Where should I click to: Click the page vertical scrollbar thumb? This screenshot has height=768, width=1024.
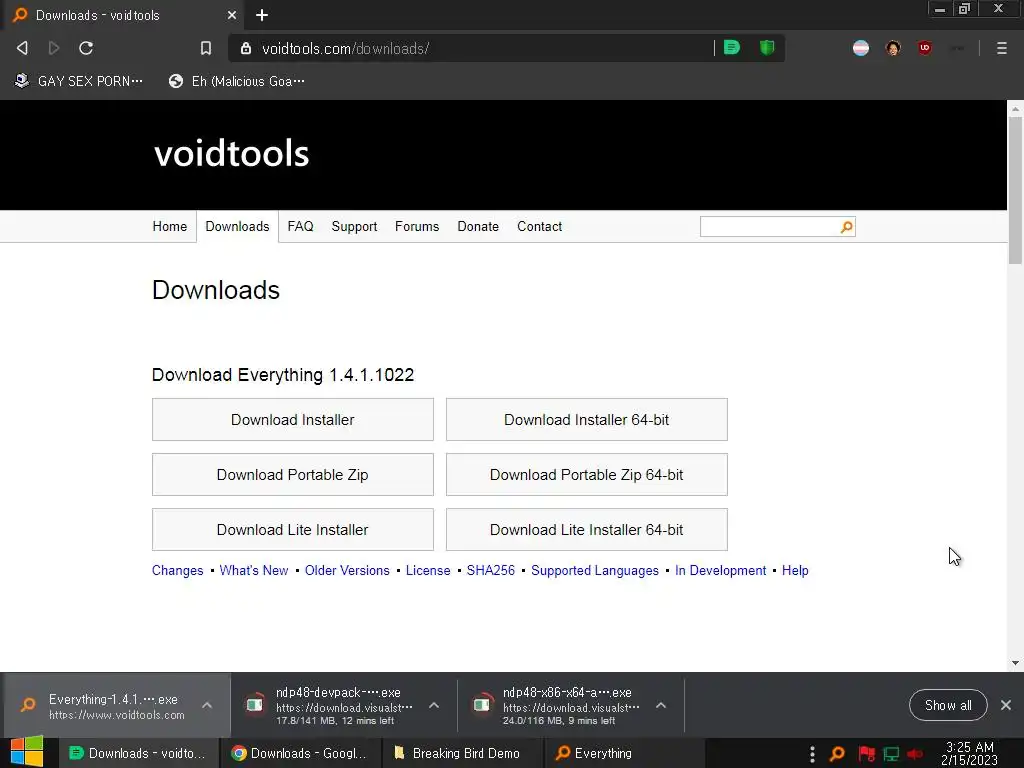coord(1015,191)
